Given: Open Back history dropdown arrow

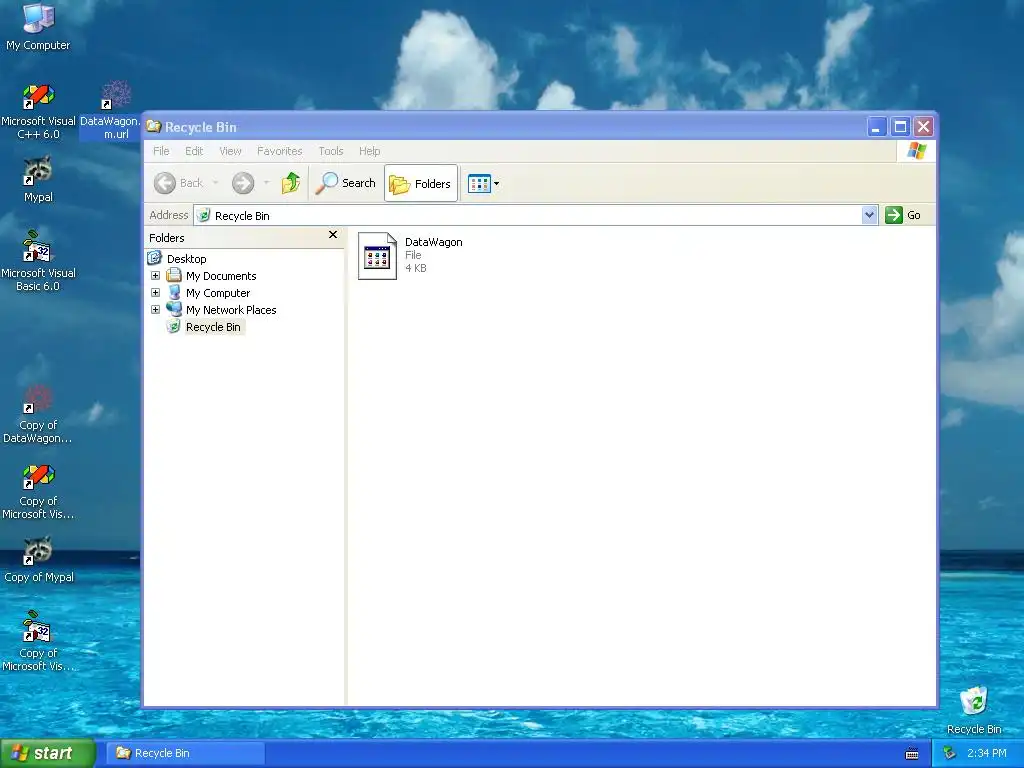Looking at the screenshot, I should point(216,183).
